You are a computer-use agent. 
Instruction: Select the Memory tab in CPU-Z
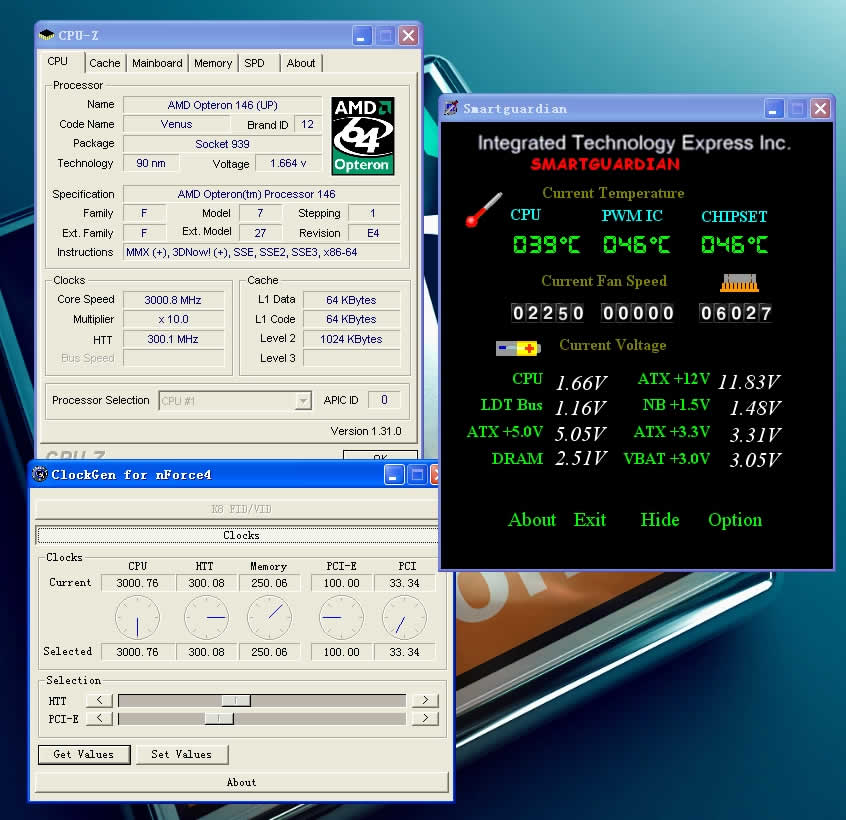pyautogui.click(x=213, y=63)
